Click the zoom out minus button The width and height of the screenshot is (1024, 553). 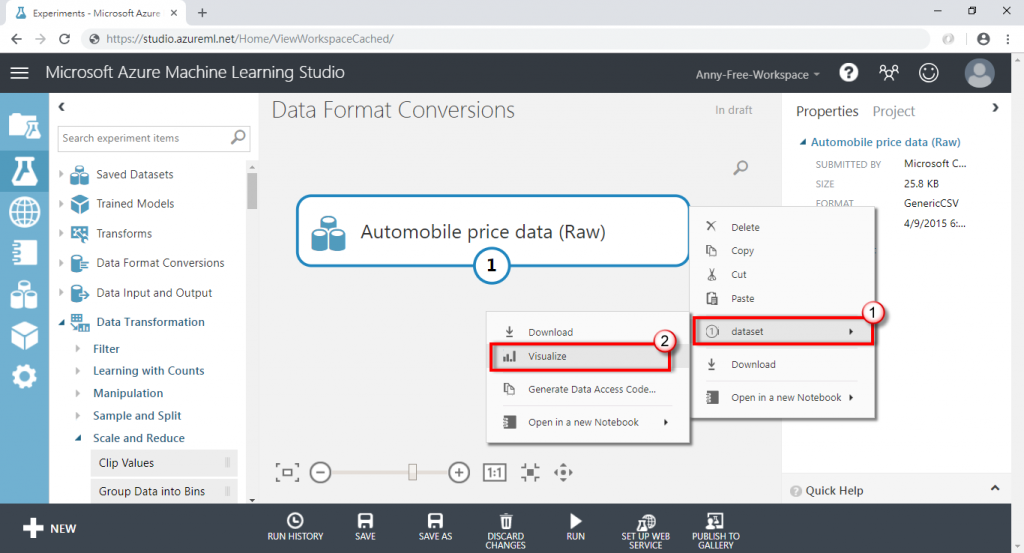pyautogui.click(x=320, y=472)
